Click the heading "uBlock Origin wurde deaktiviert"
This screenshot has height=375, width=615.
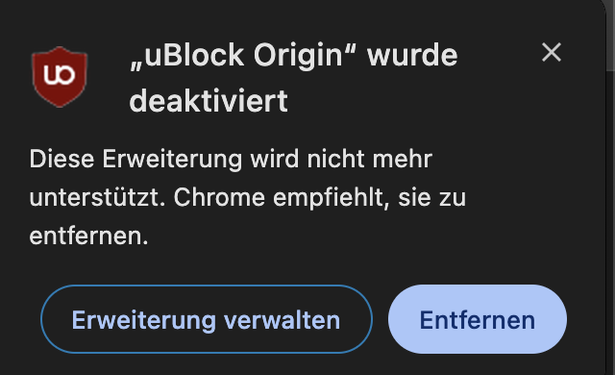pos(293,78)
